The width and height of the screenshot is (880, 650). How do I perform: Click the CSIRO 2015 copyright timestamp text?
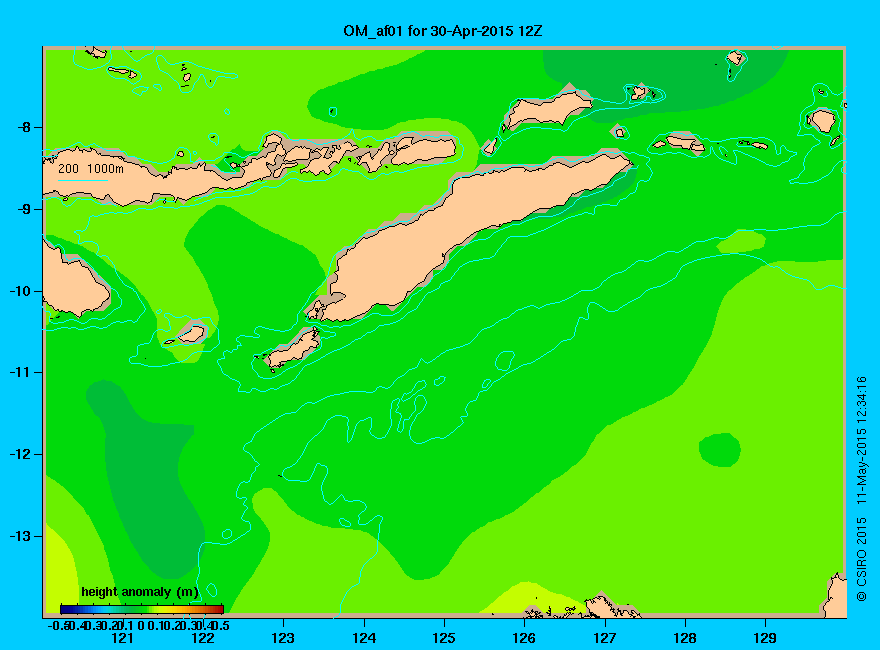pyautogui.click(x=862, y=488)
